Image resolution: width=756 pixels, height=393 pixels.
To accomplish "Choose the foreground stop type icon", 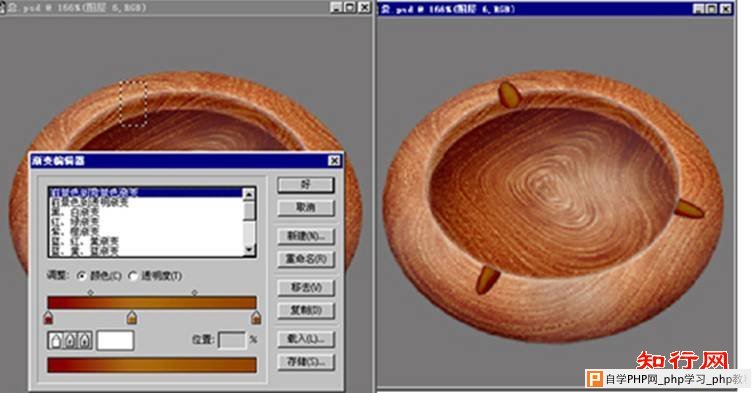I will (x=70, y=340).
